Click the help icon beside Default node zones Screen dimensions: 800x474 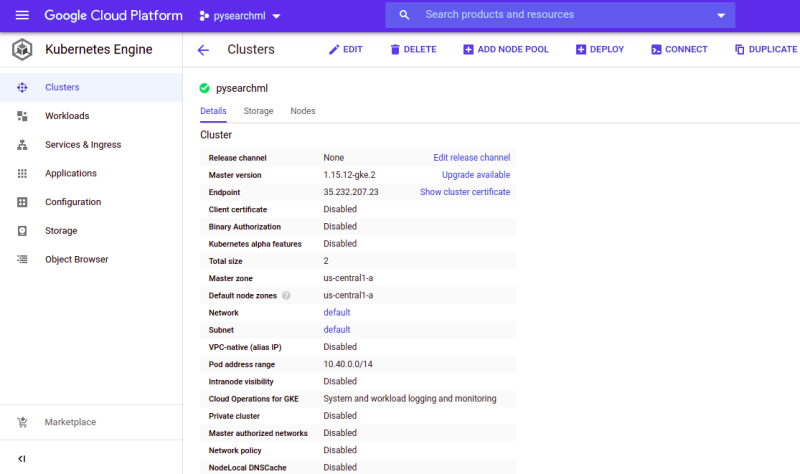pyautogui.click(x=286, y=295)
